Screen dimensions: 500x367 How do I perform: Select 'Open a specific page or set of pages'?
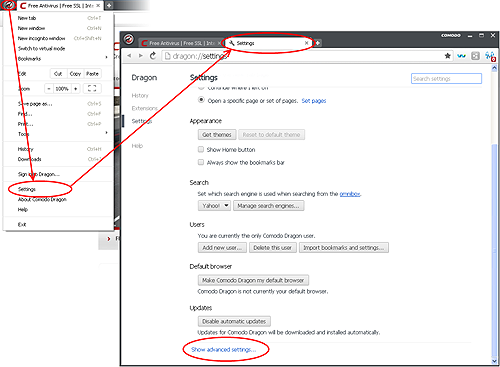point(201,100)
